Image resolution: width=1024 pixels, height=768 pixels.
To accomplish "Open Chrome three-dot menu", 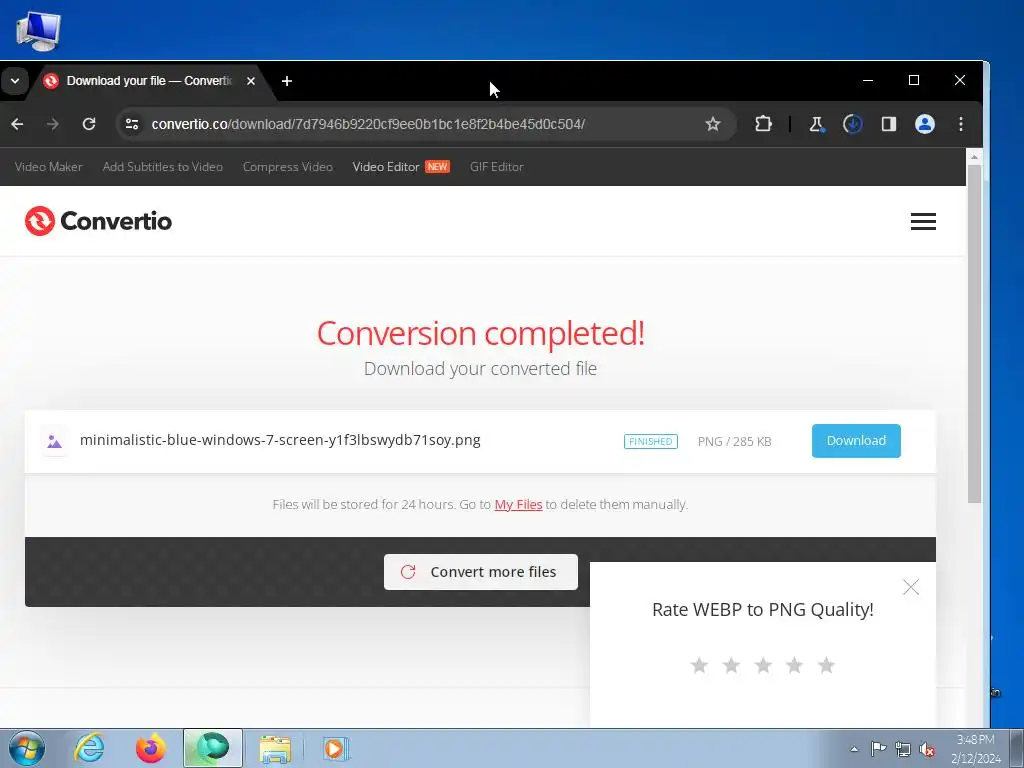I will click(961, 124).
